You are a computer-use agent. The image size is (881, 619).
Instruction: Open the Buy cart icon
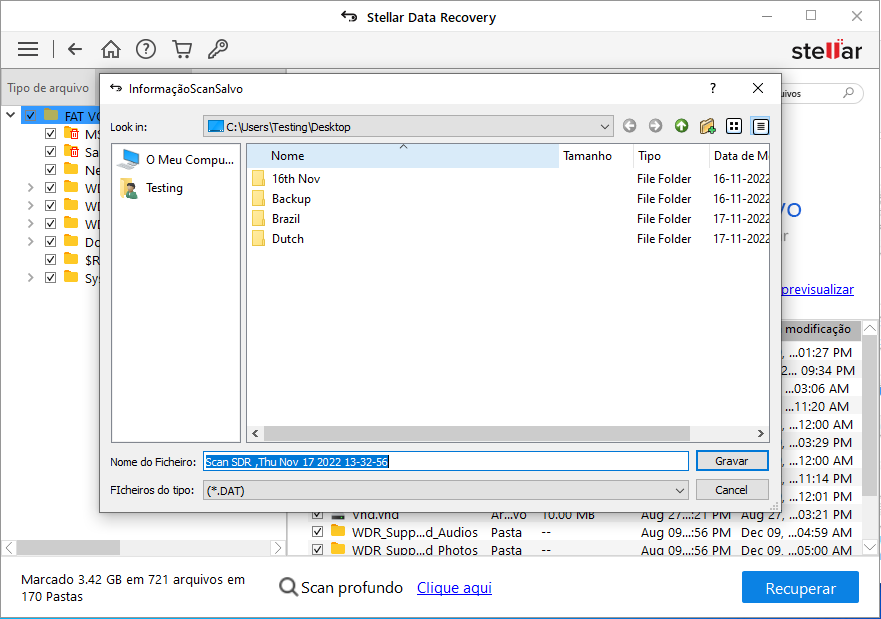coord(182,49)
